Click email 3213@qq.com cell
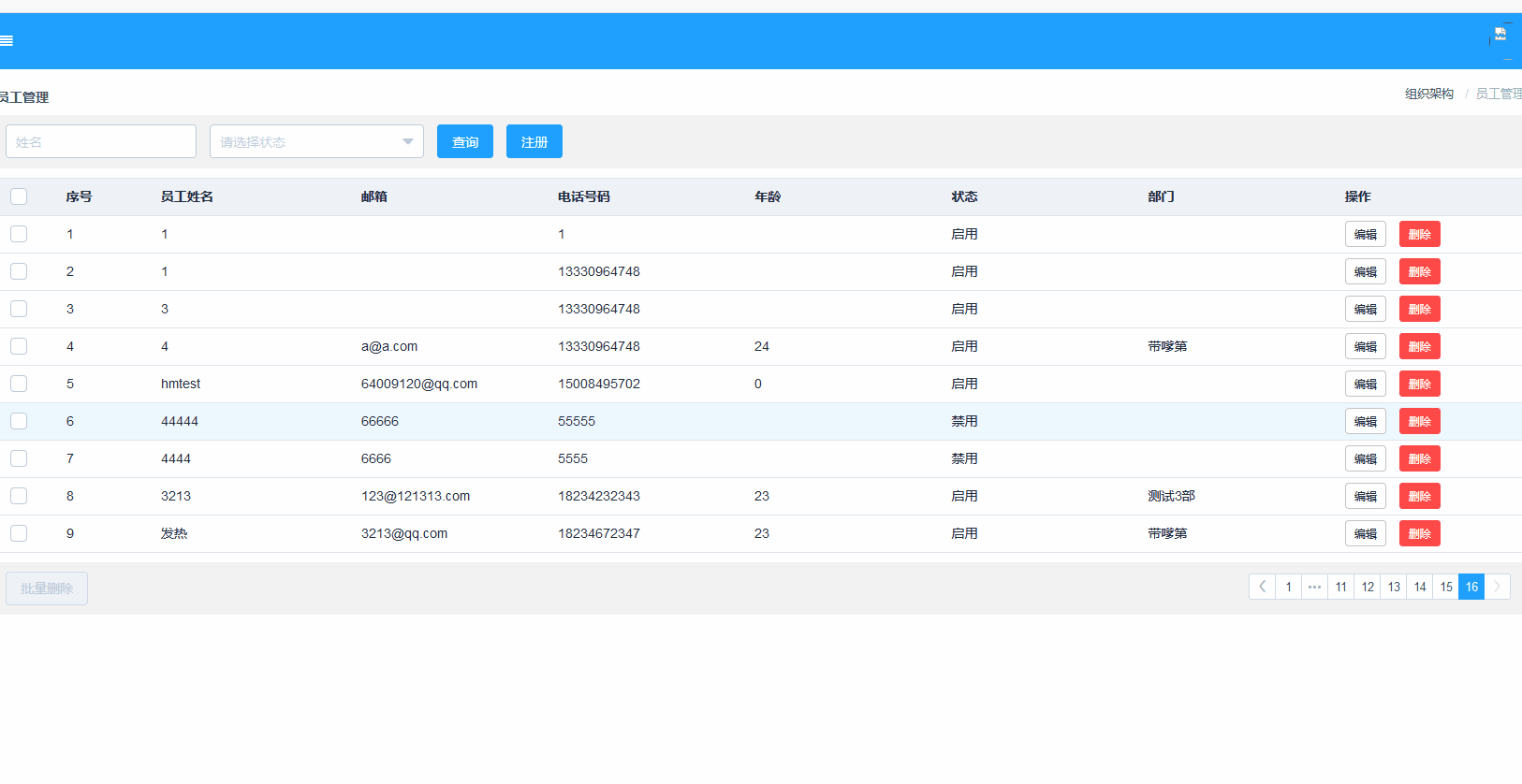This screenshot has width=1522, height=784. (404, 533)
